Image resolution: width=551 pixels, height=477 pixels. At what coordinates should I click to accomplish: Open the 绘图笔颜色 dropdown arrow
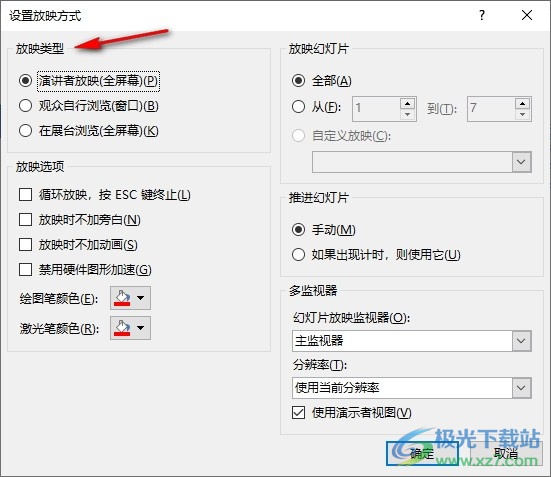pyautogui.click(x=141, y=298)
